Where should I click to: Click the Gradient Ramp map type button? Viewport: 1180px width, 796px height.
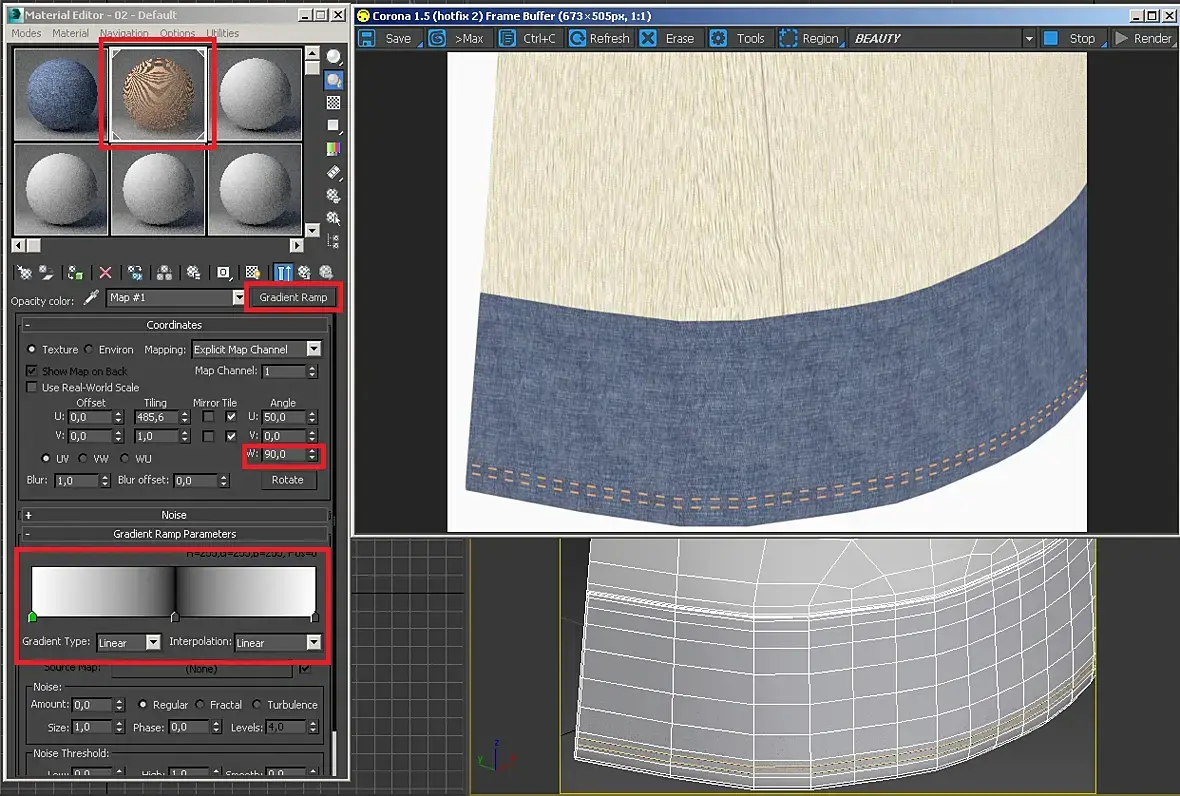293,297
